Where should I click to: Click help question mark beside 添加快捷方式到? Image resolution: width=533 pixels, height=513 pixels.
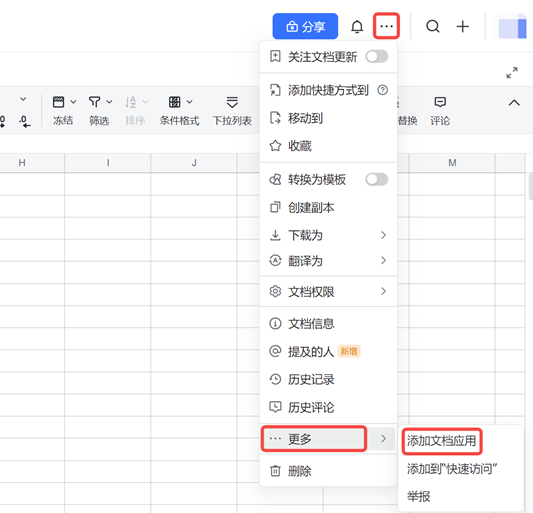[382, 90]
